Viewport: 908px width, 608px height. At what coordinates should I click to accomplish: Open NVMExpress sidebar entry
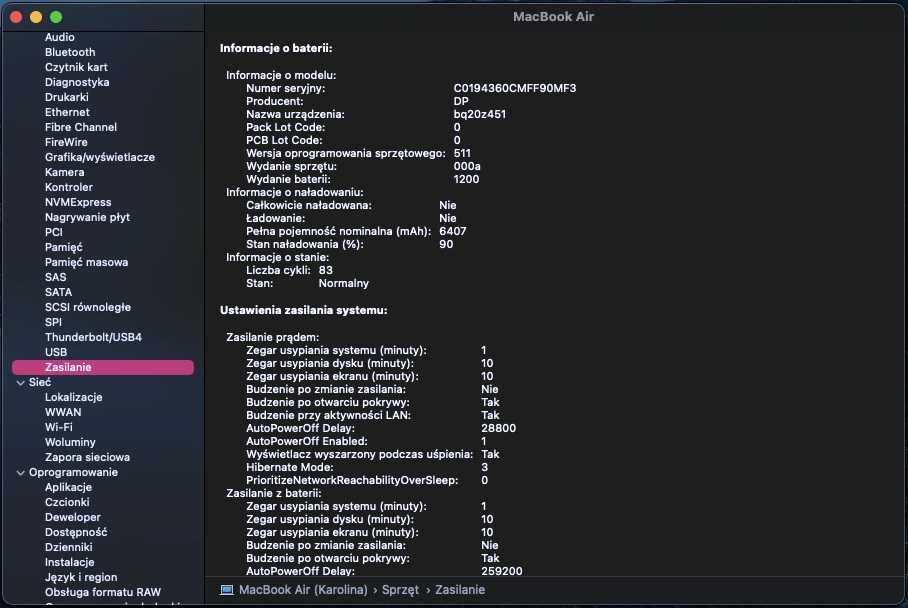pyautogui.click(x=78, y=202)
